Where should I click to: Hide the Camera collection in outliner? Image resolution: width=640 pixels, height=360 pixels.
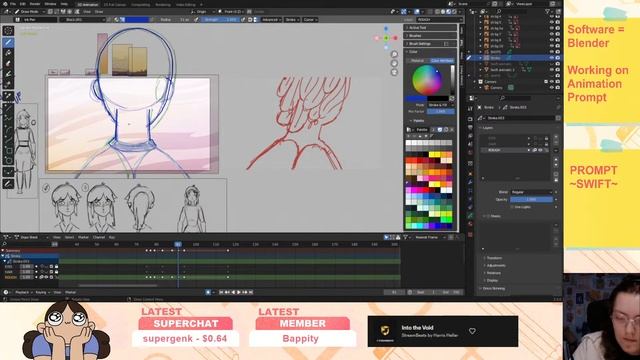click(x=552, y=82)
